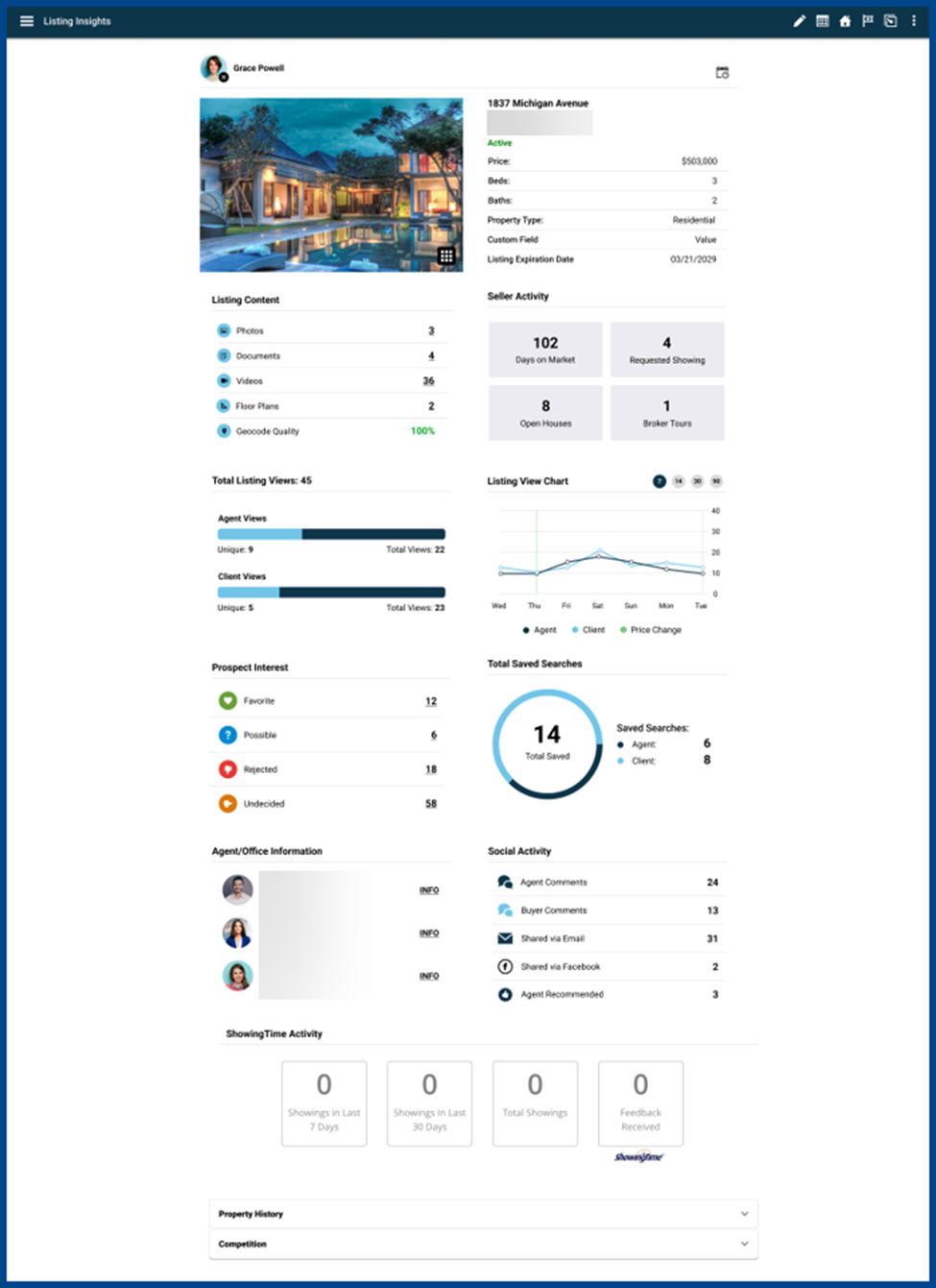Toggle the Price Change legend item
This screenshot has height=1288, width=936.
(x=651, y=630)
